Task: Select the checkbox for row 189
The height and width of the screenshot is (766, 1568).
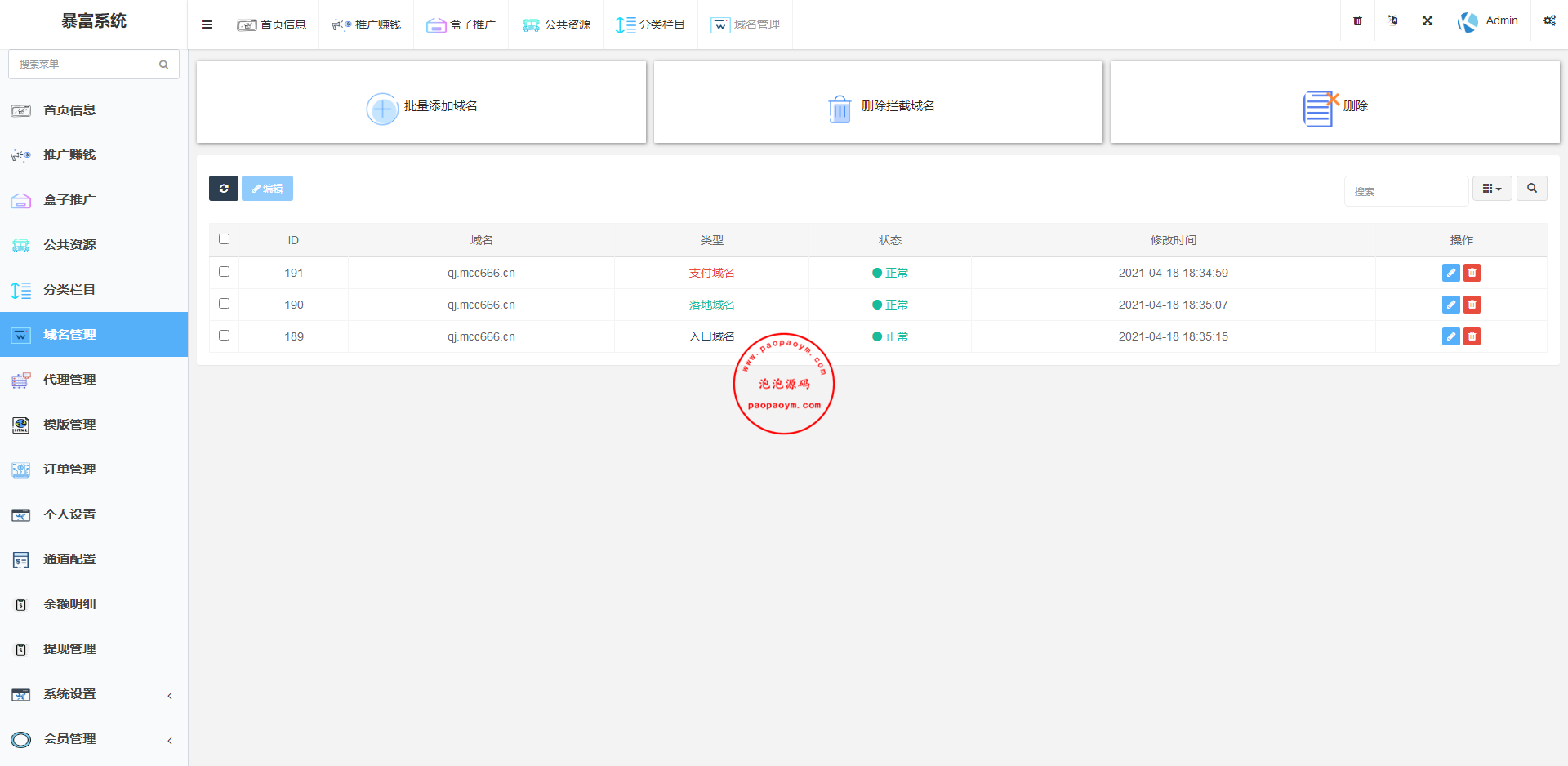Action: pos(225,336)
